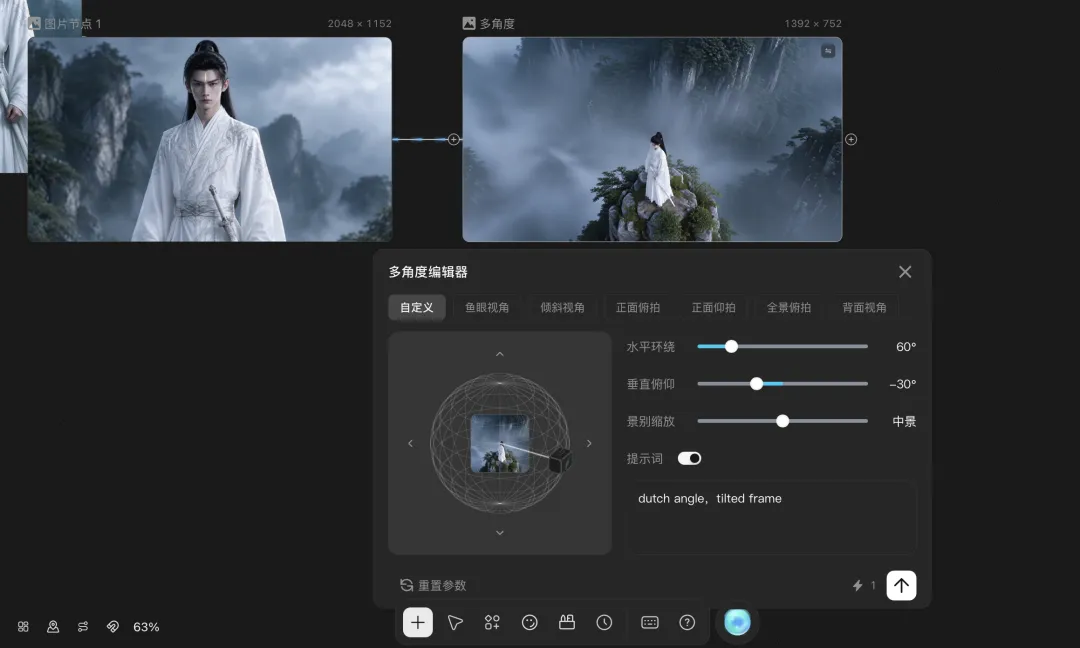Select the 背面视角 back view tab
1080x648 pixels.
coord(864,307)
